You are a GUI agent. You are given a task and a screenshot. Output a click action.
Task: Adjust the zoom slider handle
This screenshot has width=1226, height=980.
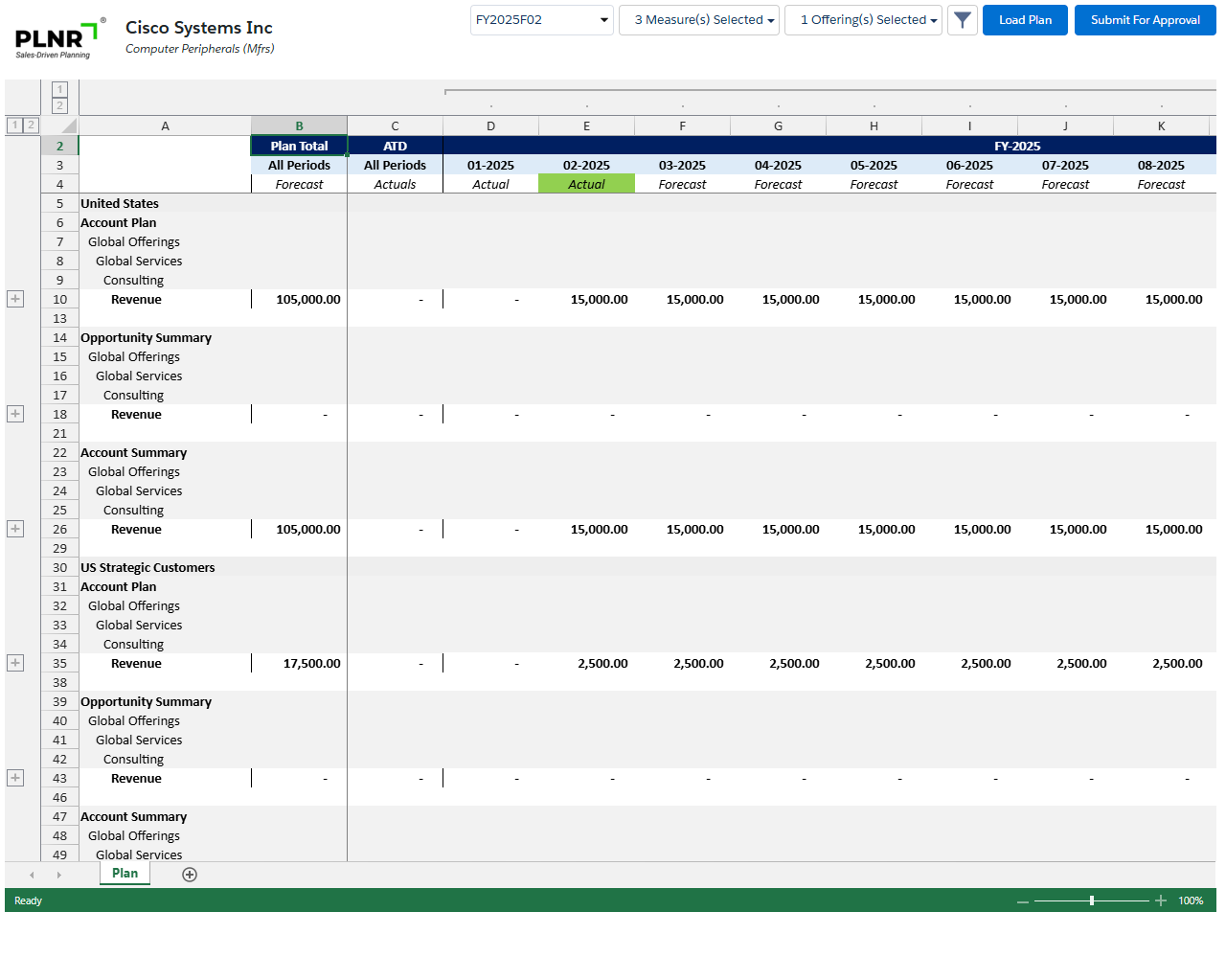1092,900
